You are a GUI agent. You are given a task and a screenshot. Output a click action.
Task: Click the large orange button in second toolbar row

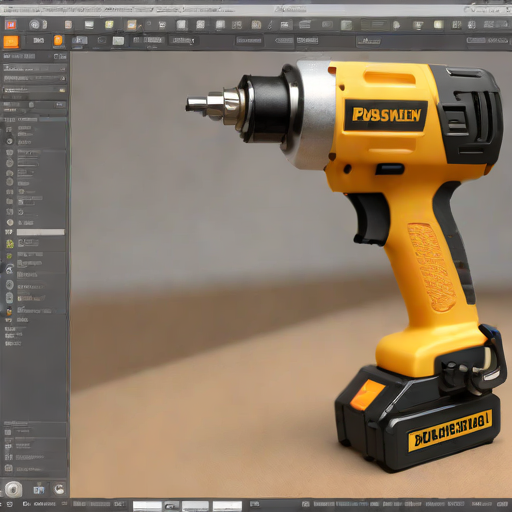click(11, 42)
